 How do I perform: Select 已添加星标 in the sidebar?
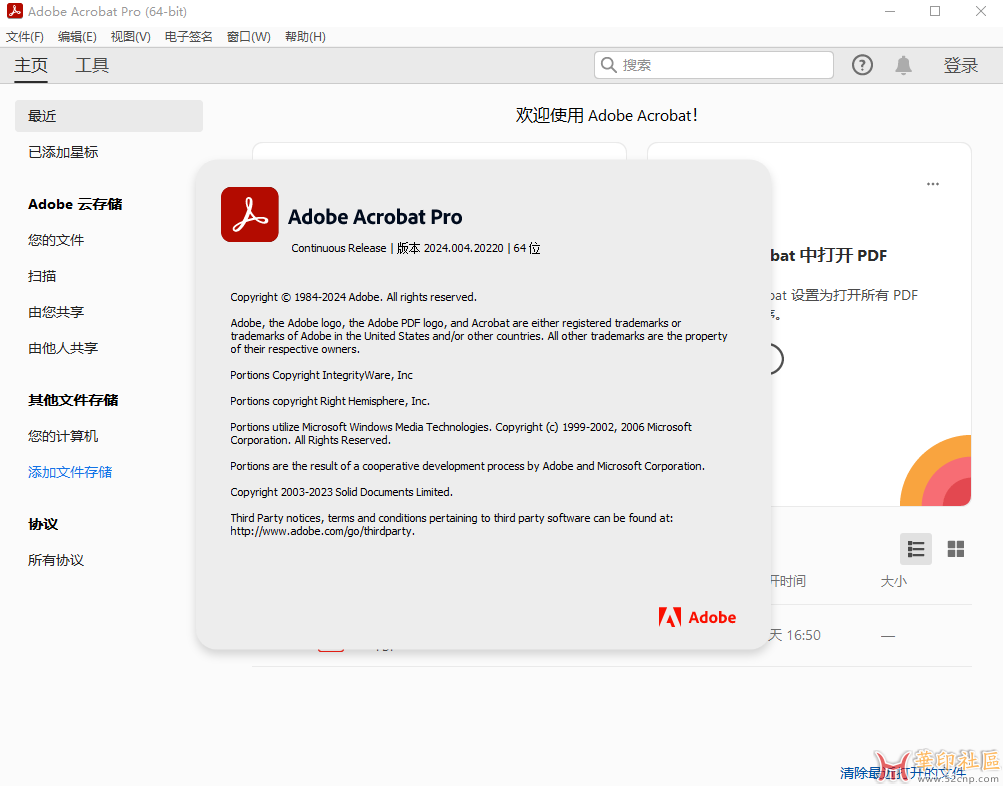(63, 152)
